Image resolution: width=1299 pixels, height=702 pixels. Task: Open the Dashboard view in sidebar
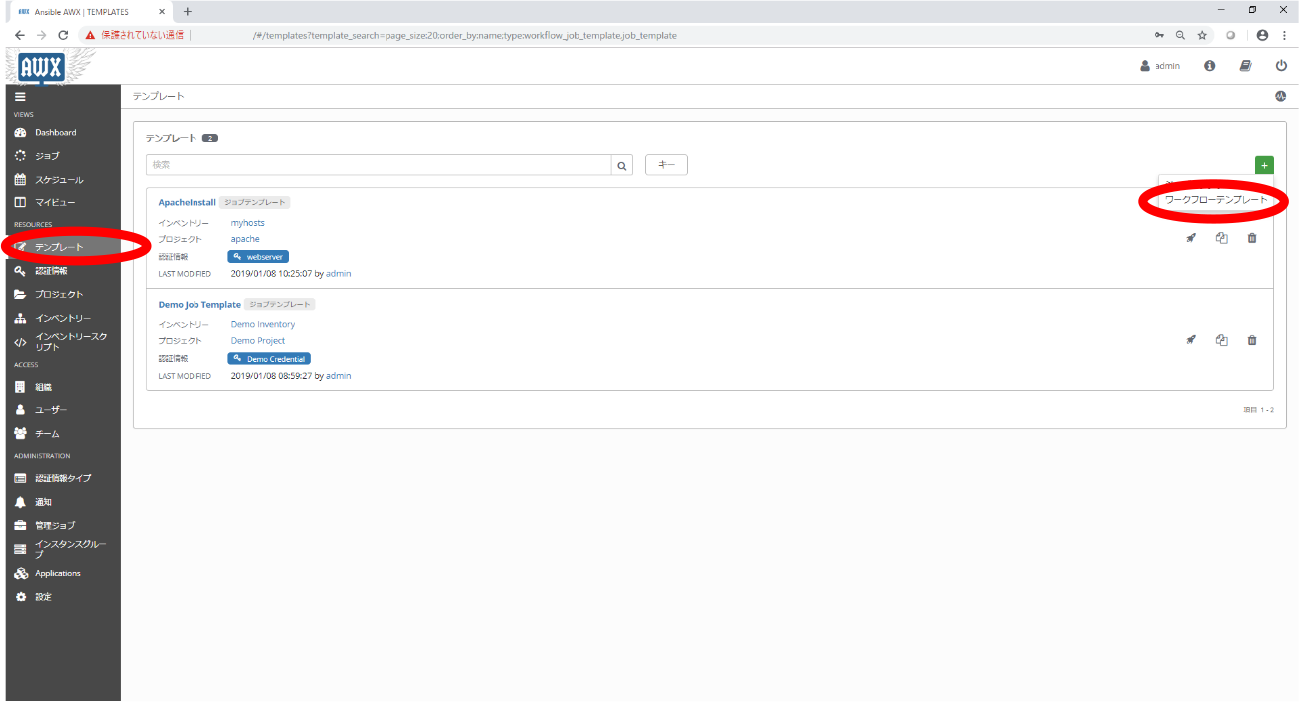(x=55, y=133)
